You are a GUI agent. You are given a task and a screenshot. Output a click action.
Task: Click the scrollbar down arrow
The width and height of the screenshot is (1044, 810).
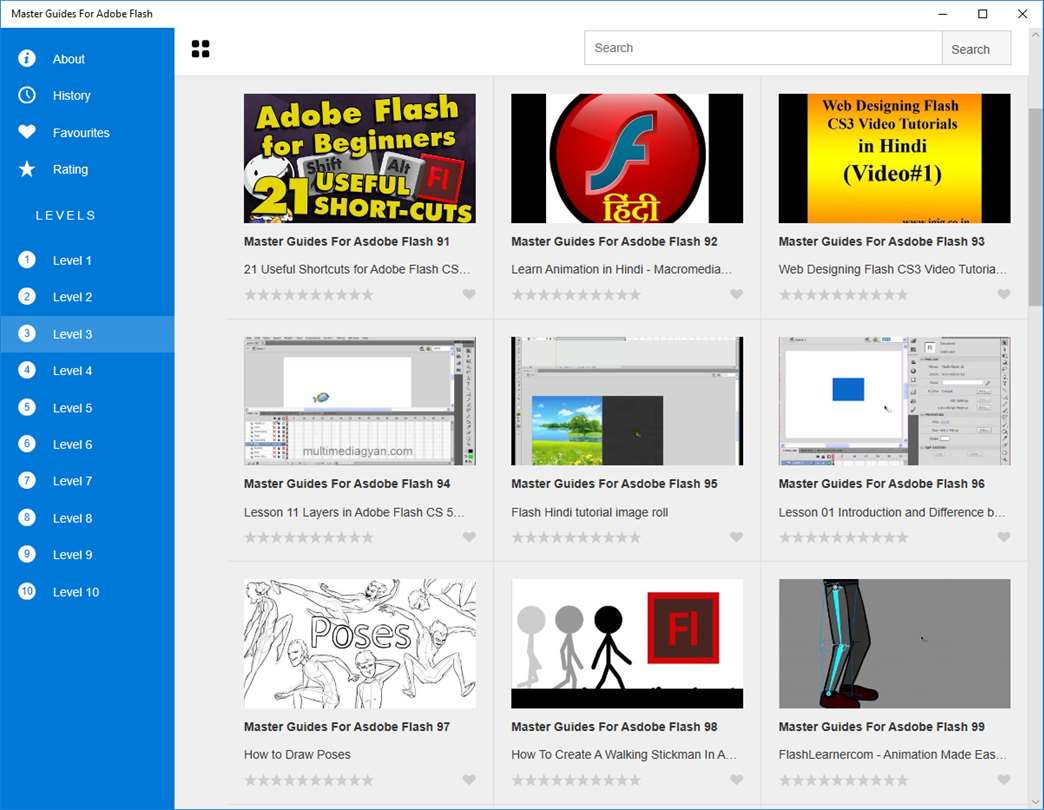[x=1035, y=801]
